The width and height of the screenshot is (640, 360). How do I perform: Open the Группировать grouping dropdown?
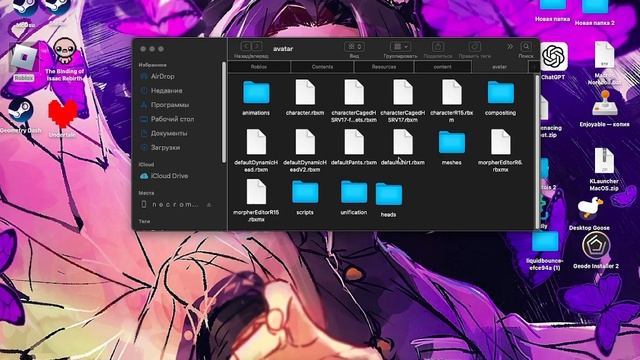[400, 47]
